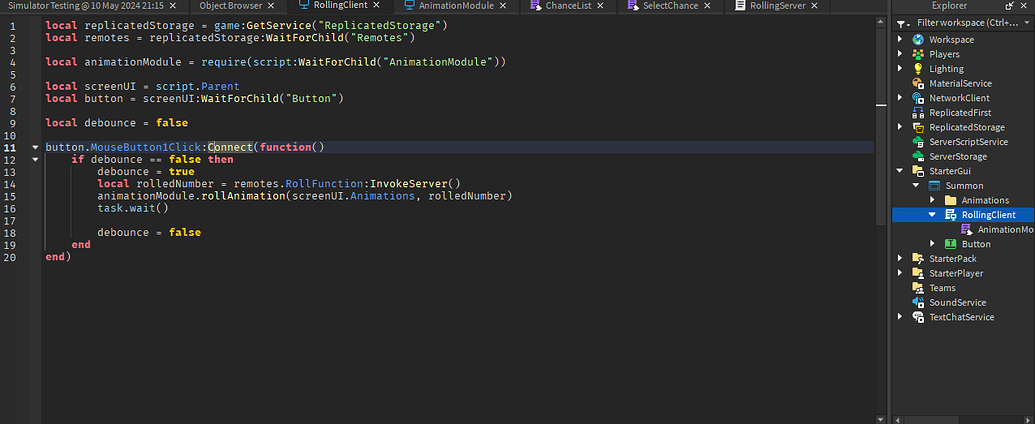Click the green Button object icon
Screen dimensions: 1035x424
[951, 244]
